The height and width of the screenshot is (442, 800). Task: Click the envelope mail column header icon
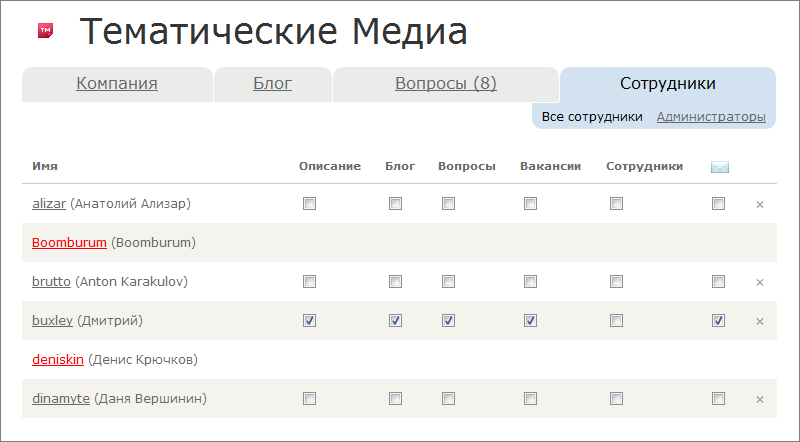tap(719, 167)
